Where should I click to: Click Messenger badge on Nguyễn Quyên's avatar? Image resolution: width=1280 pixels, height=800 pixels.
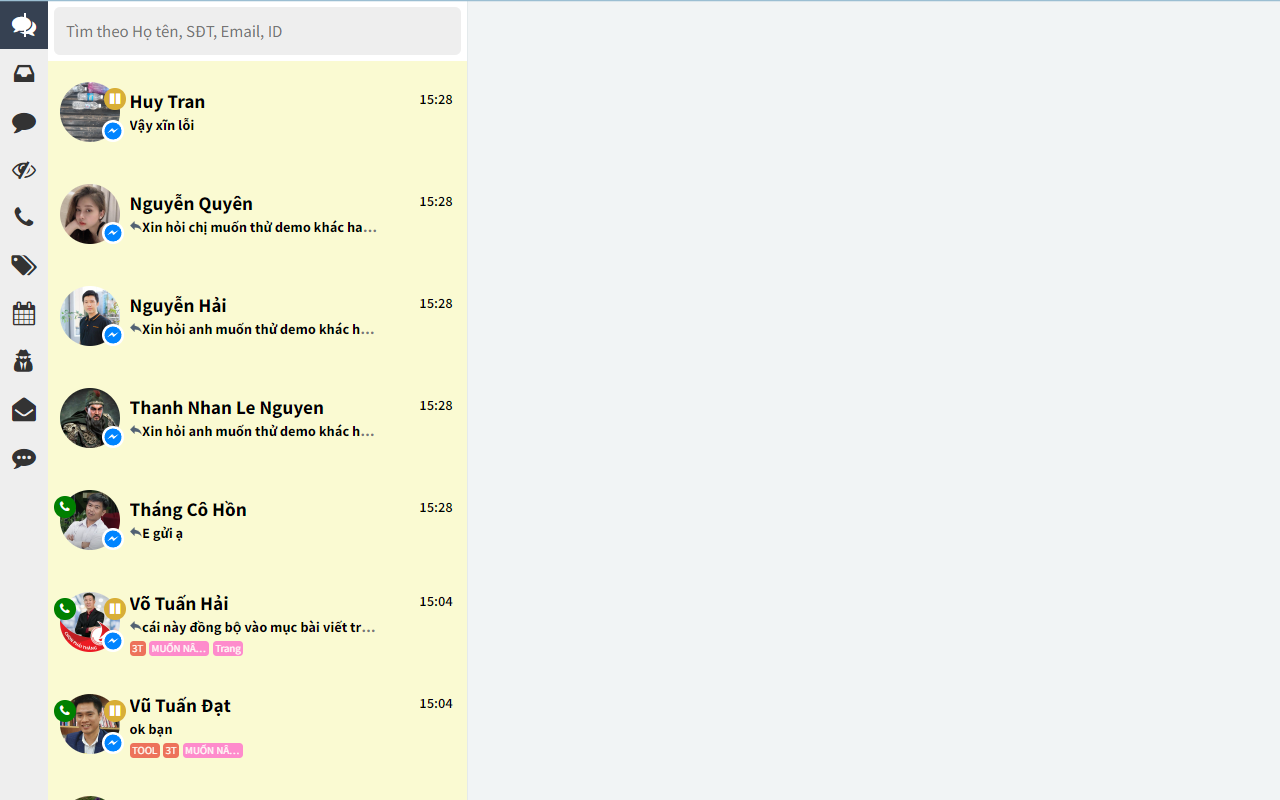113,233
